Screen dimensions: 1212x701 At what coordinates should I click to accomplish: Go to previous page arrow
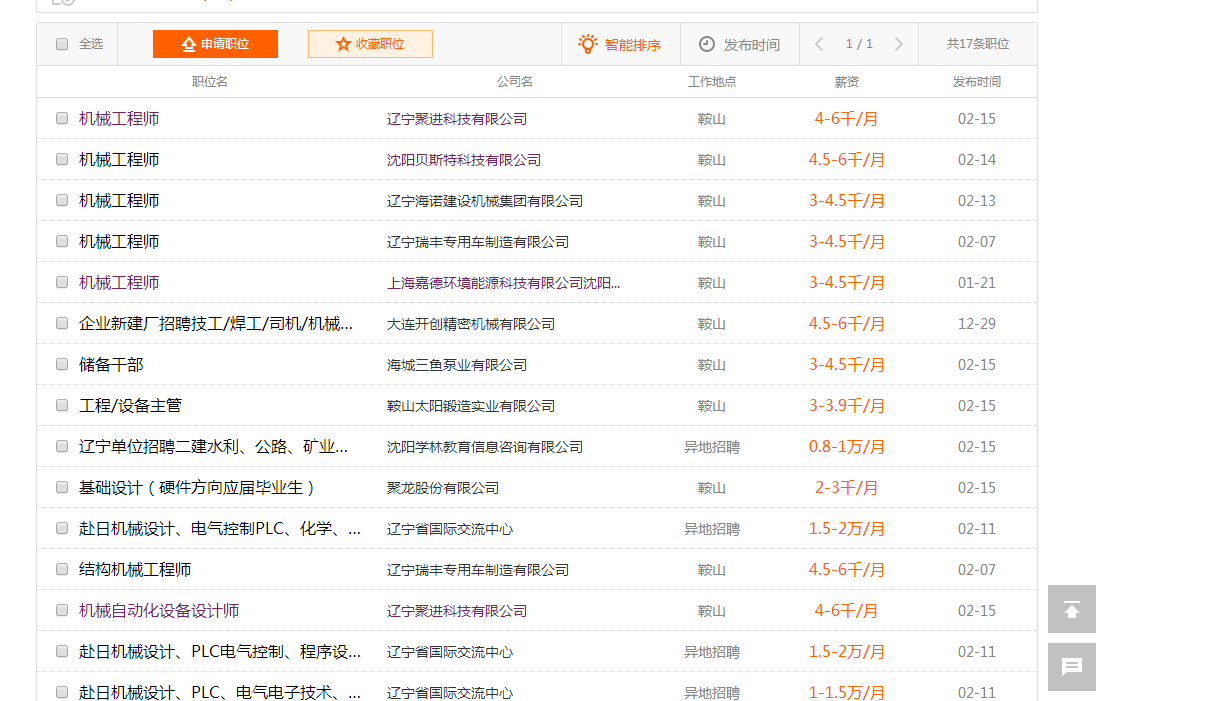(820, 44)
